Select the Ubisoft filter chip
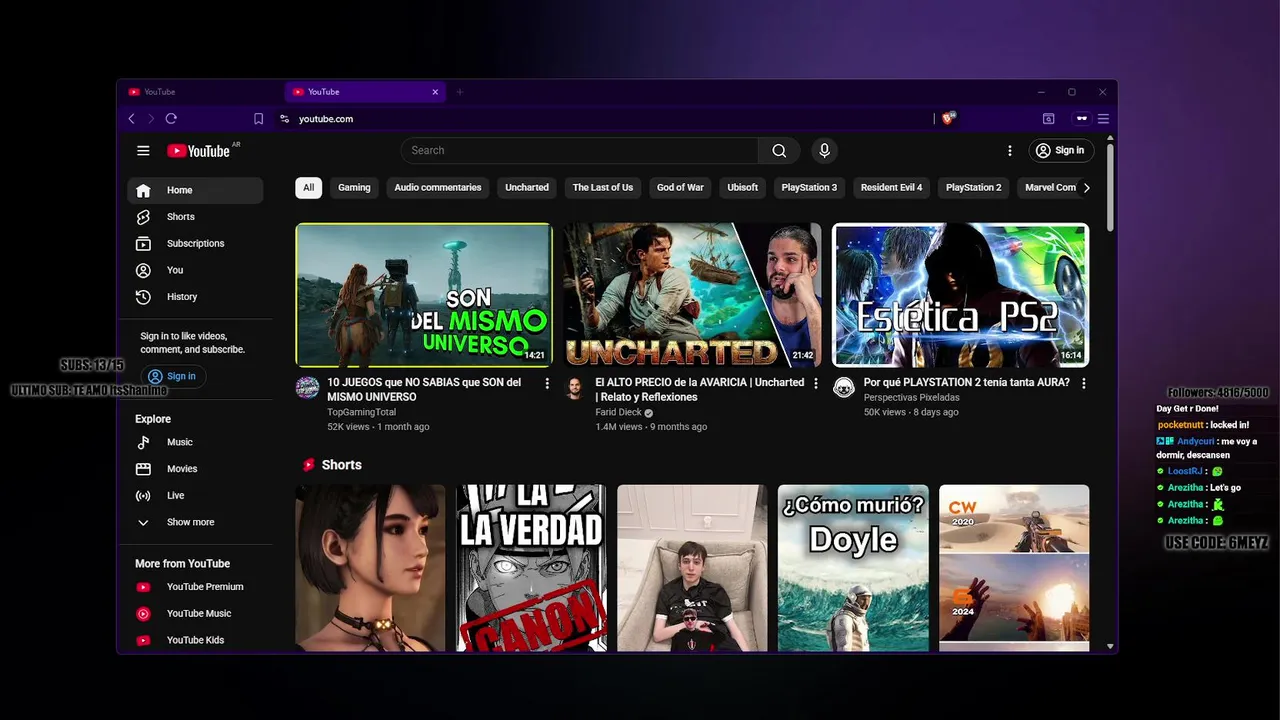 click(743, 188)
